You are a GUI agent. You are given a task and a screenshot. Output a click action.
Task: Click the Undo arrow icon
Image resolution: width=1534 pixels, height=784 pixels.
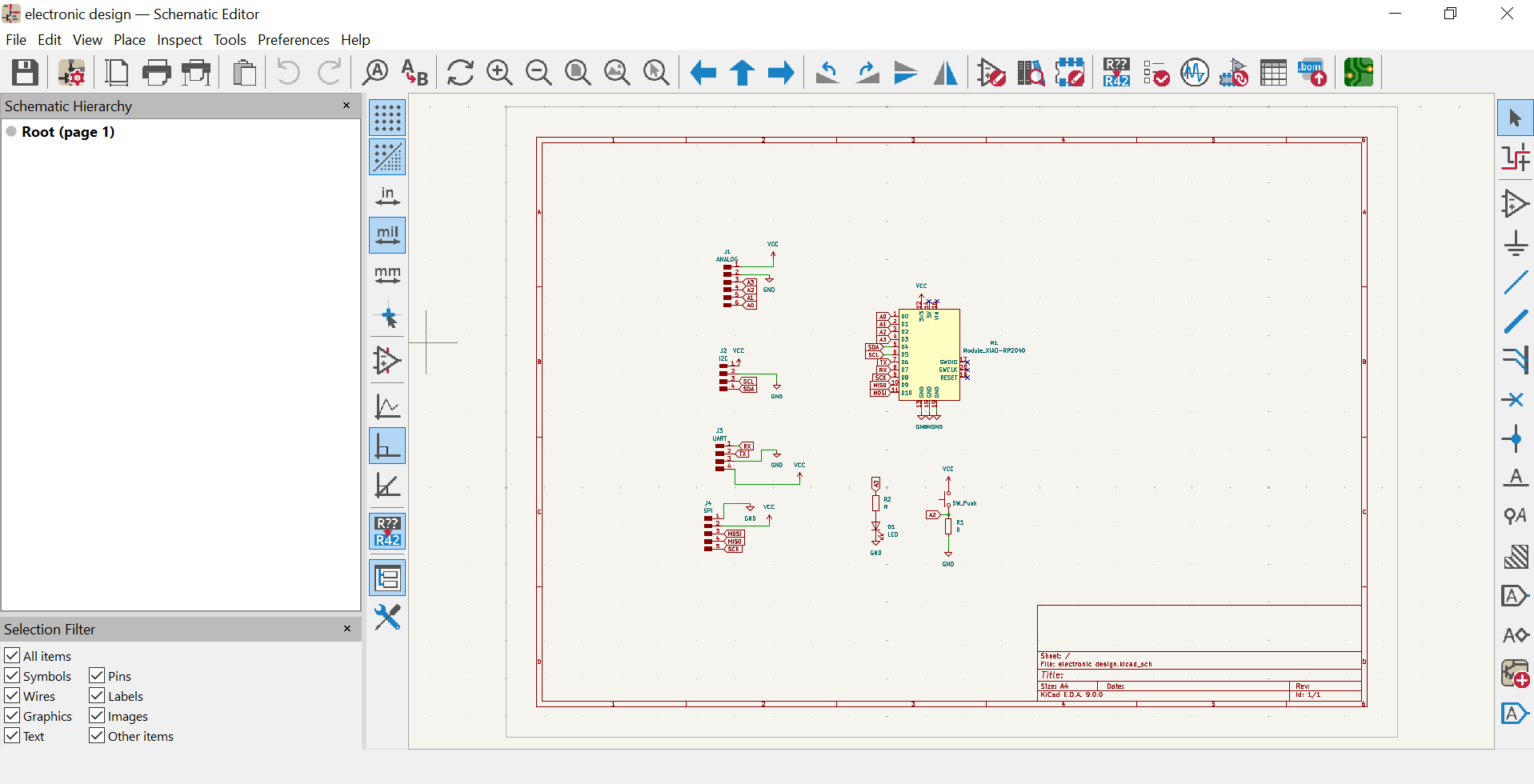pyautogui.click(x=288, y=73)
